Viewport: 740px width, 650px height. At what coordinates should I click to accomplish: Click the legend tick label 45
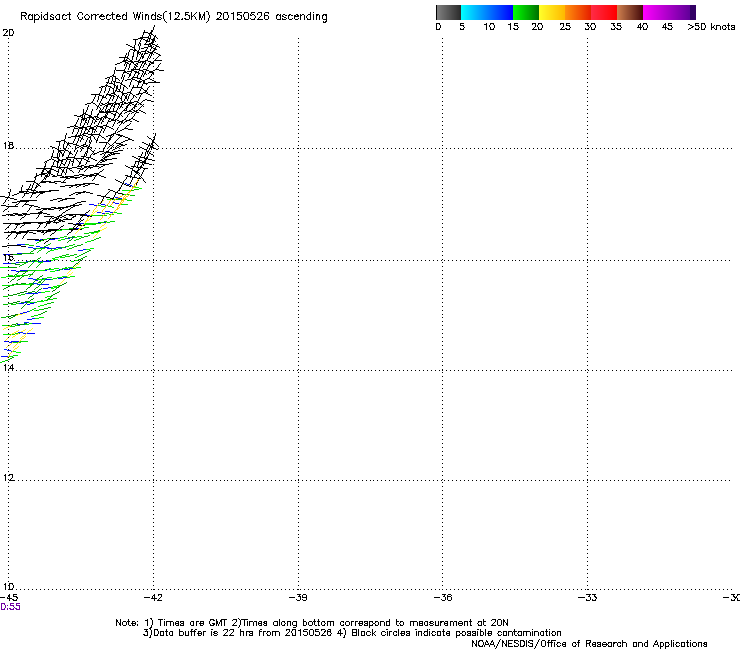667,27
